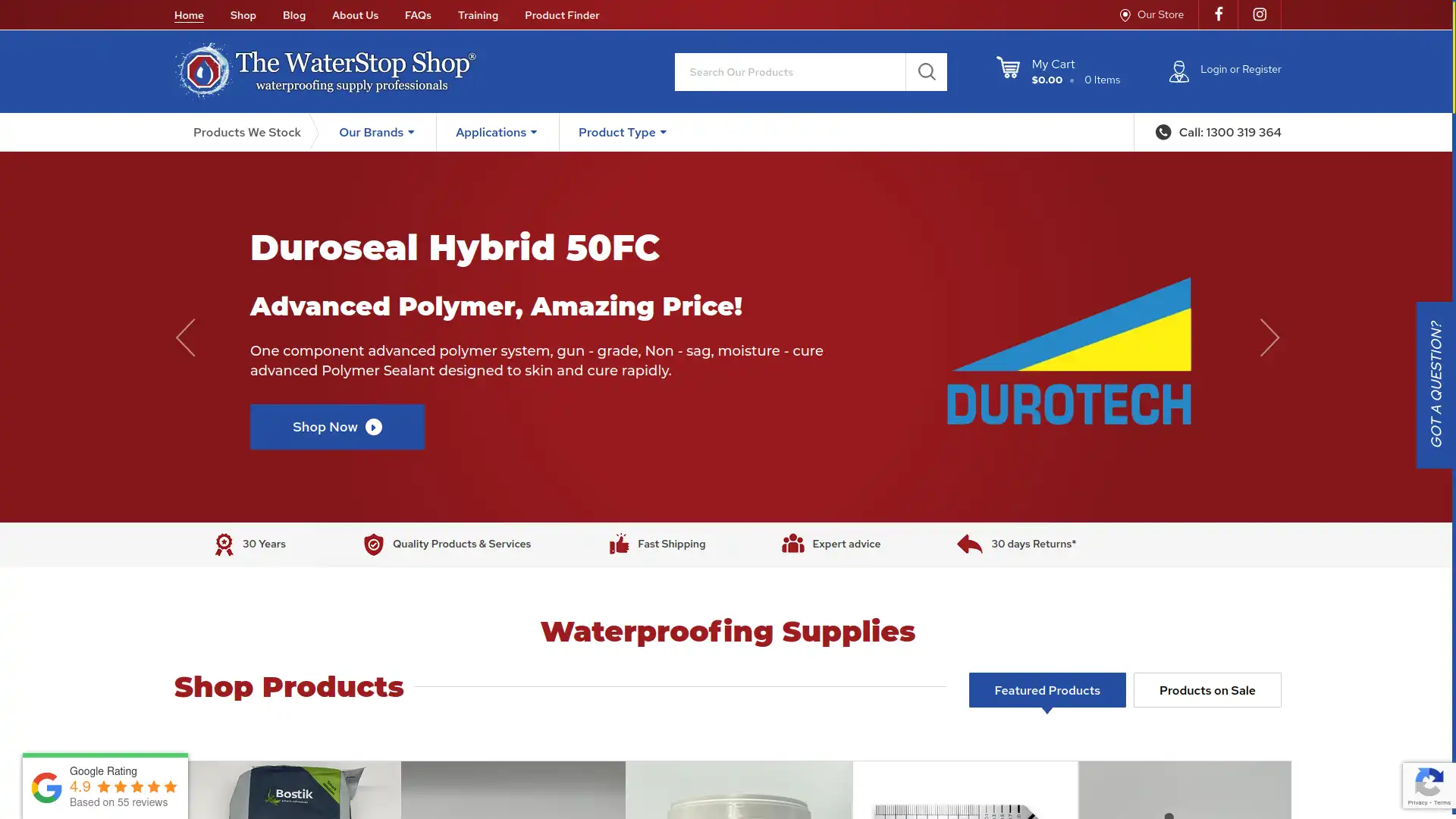Click the user account icon
This screenshot has width=1456, height=819.
click(1178, 71)
